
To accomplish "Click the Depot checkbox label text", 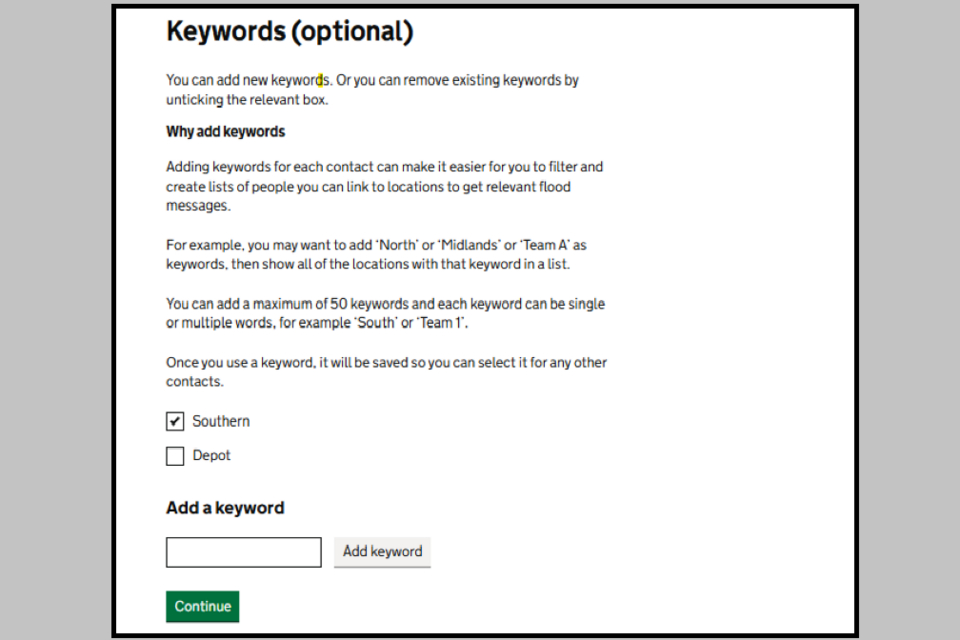I will pos(211,456).
